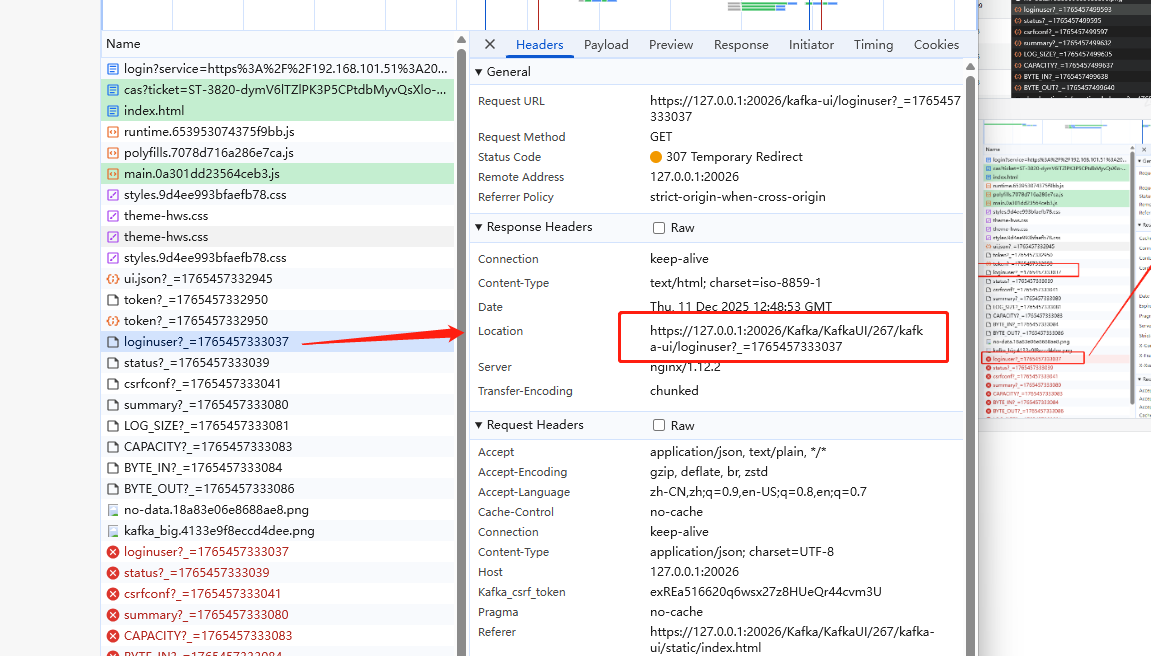This screenshot has height=656, width=1151.
Task: Click the Kafka_csrf_token header value
Action: click(766, 592)
